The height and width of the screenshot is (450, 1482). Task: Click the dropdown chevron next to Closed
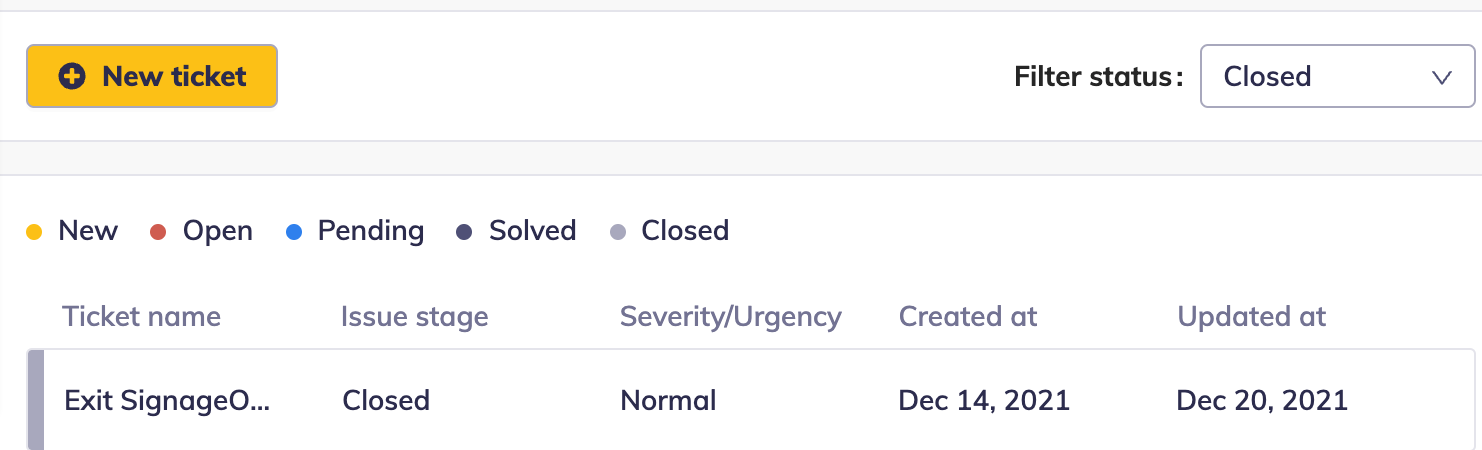click(x=1441, y=77)
